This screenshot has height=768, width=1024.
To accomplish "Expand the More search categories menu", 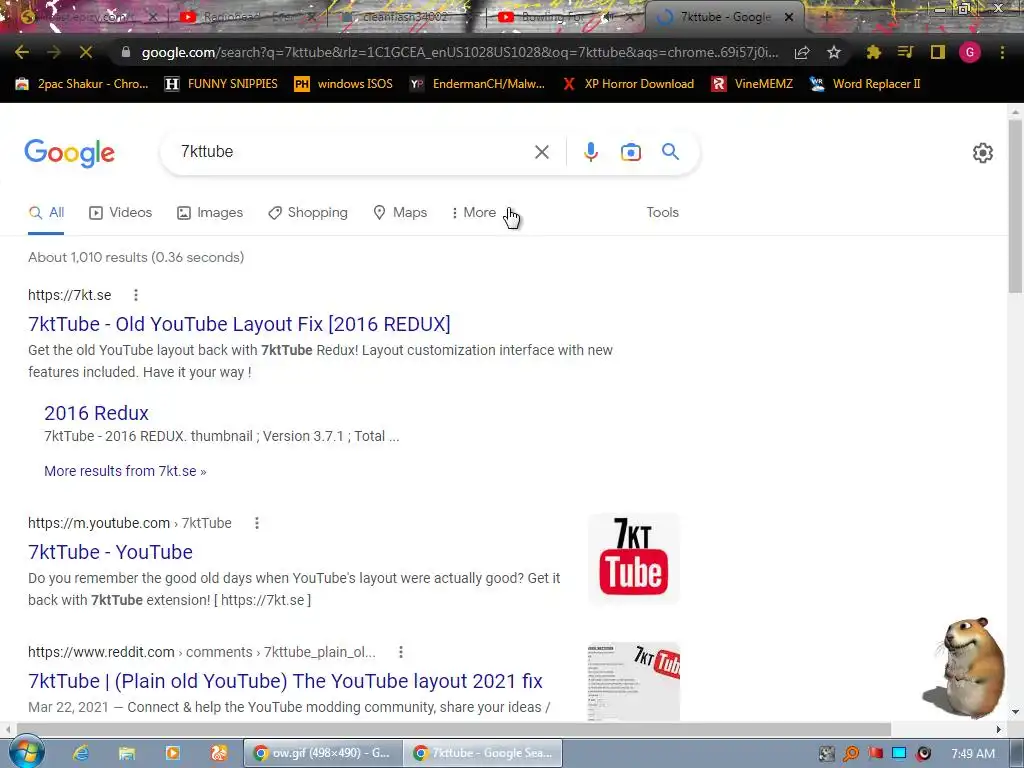I will (x=474, y=213).
